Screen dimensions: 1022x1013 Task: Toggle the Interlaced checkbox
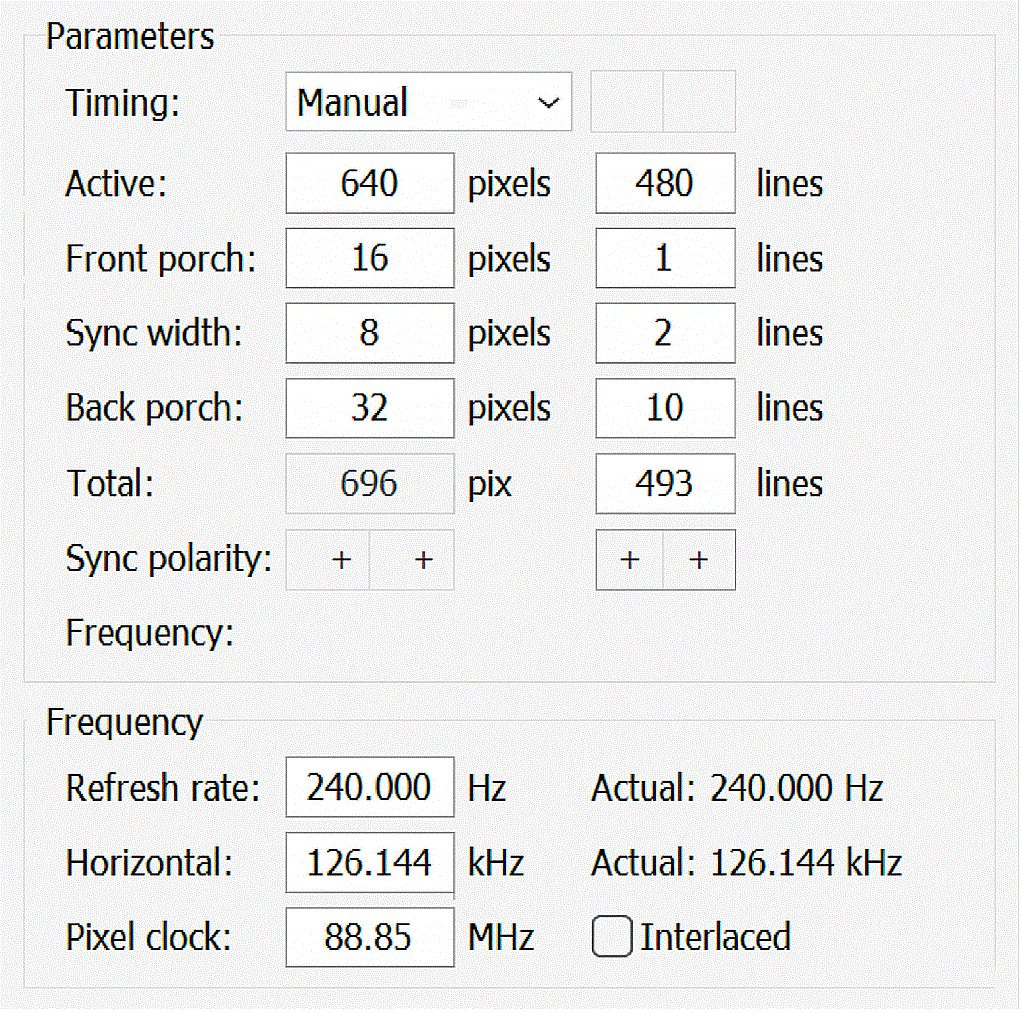click(x=612, y=937)
